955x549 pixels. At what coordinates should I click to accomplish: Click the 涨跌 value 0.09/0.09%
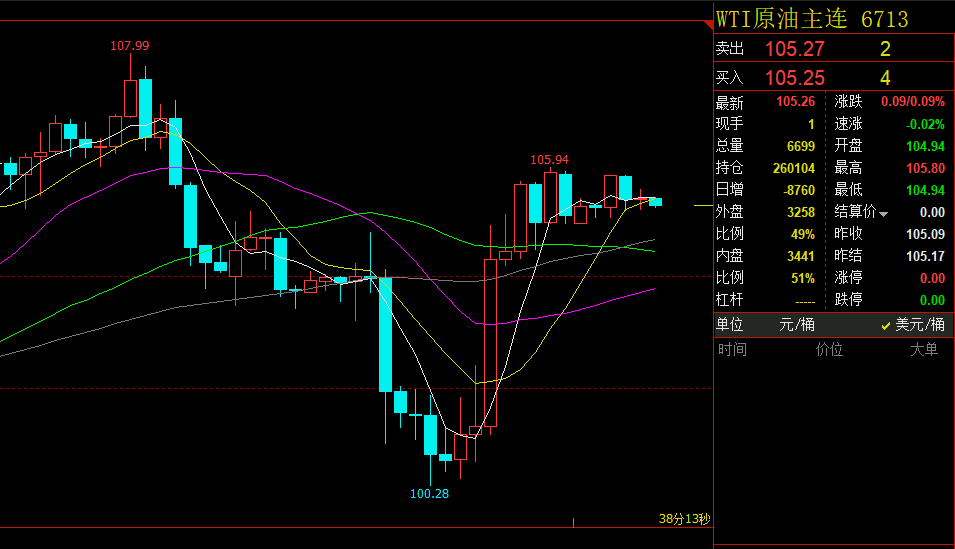click(912, 102)
